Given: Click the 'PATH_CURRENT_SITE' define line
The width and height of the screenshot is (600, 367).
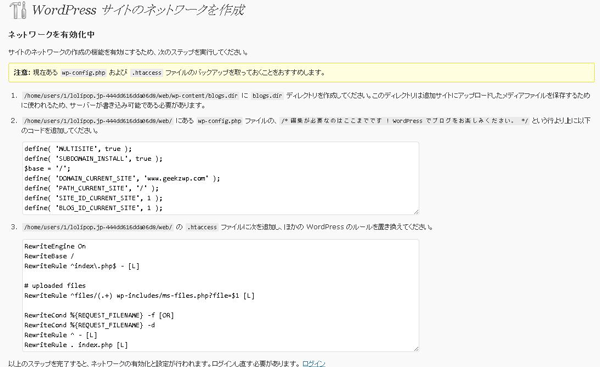Looking at the screenshot, I should pyautogui.click(x=91, y=188).
